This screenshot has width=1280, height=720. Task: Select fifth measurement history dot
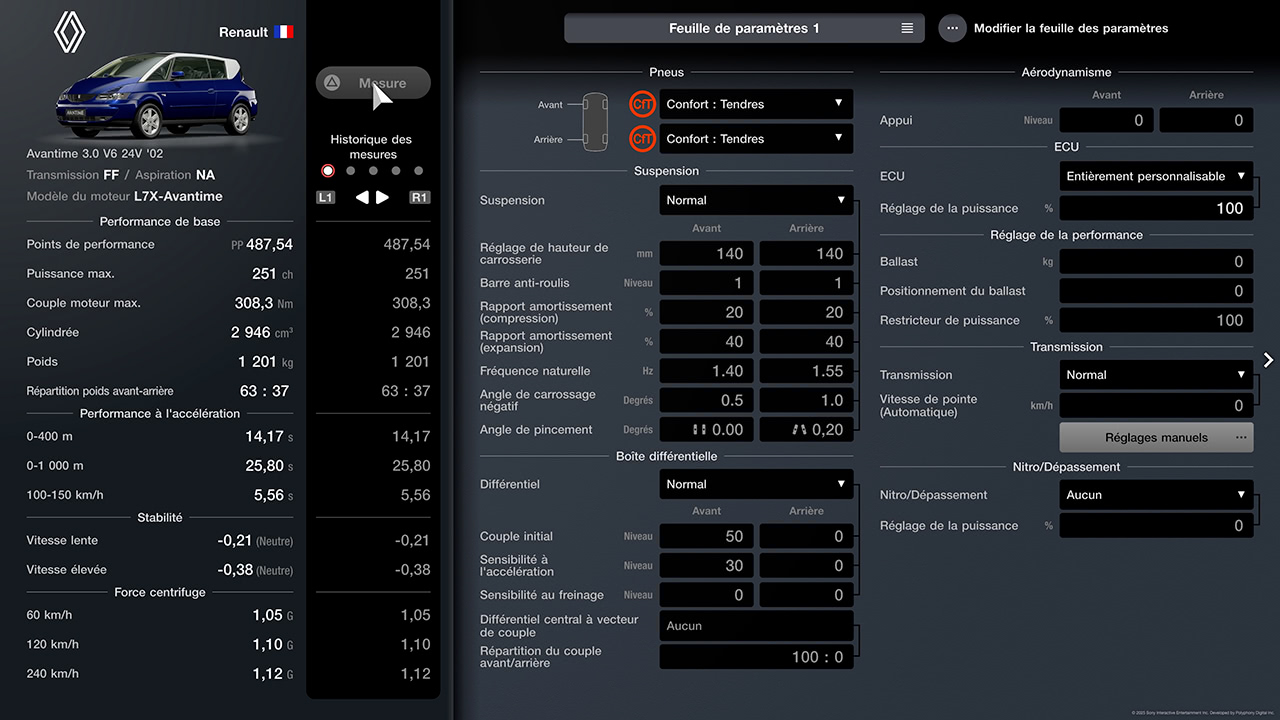(419, 171)
